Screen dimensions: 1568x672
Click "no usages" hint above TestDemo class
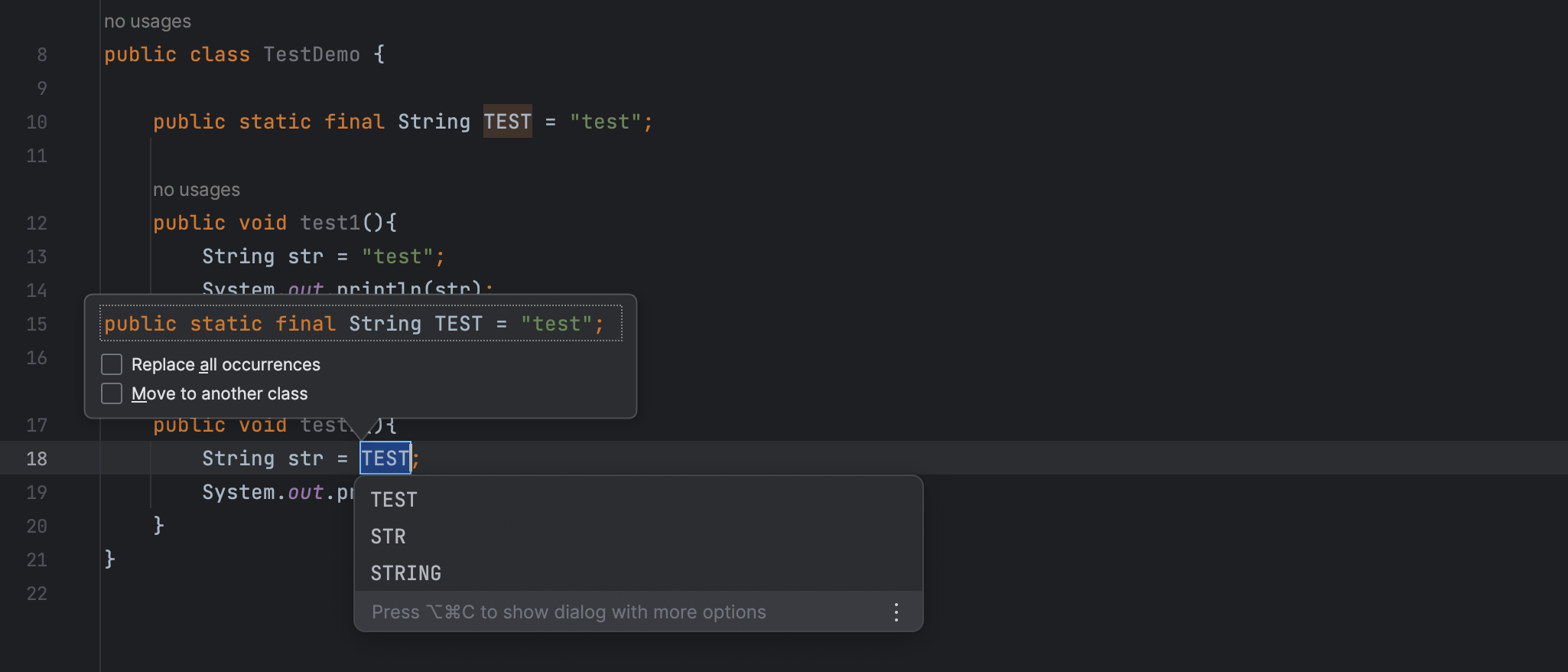point(148,21)
